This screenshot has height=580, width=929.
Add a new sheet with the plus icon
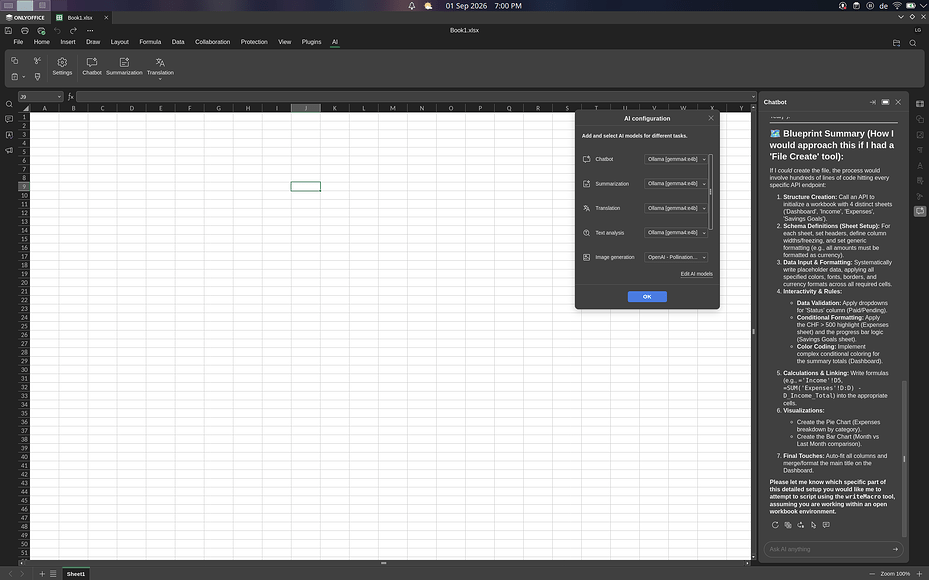pyautogui.click(x=42, y=573)
